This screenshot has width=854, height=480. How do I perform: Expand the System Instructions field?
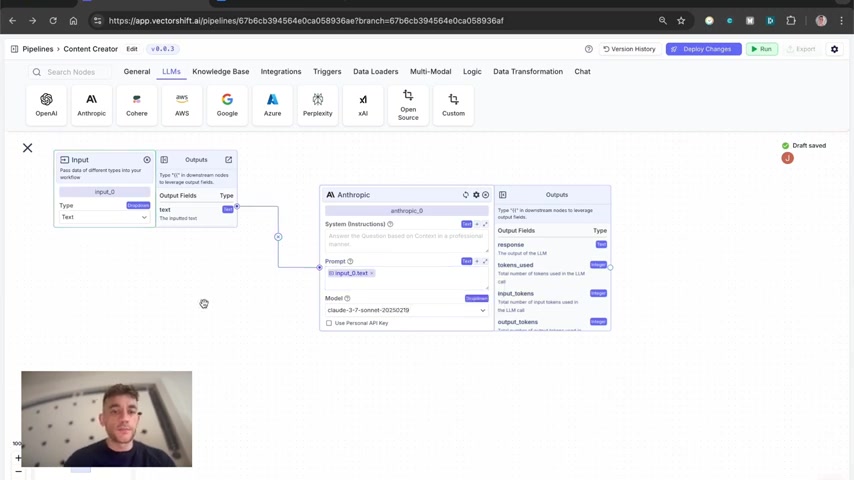tap(485, 224)
